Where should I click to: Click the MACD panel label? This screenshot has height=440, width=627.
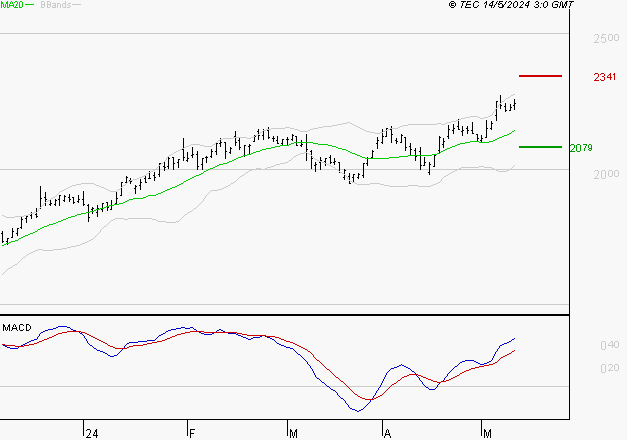click(17, 328)
